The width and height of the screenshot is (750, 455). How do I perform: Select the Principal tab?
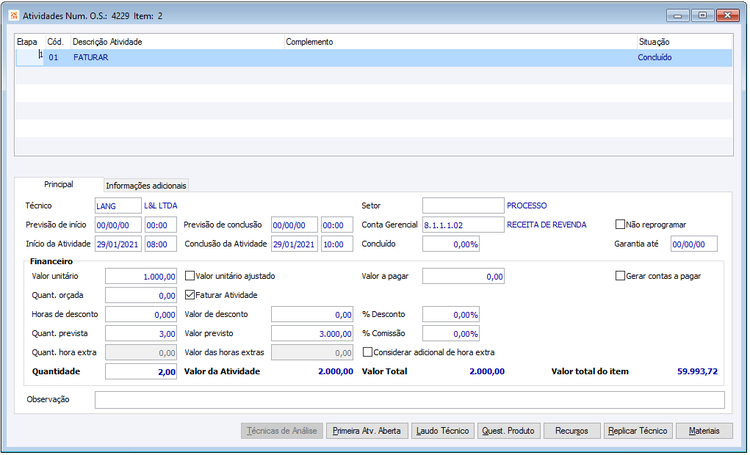(x=59, y=185)
